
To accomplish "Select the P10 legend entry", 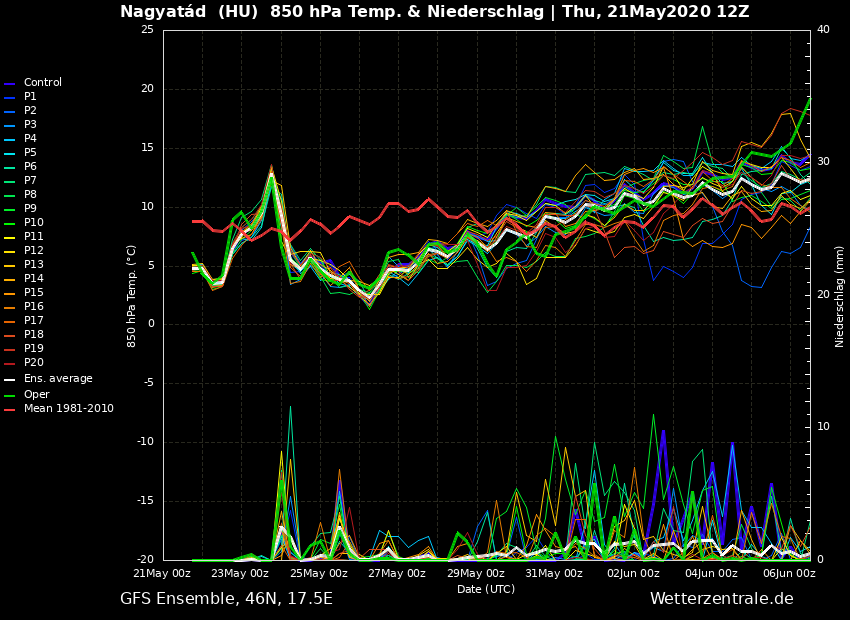I will pos(33,223).
